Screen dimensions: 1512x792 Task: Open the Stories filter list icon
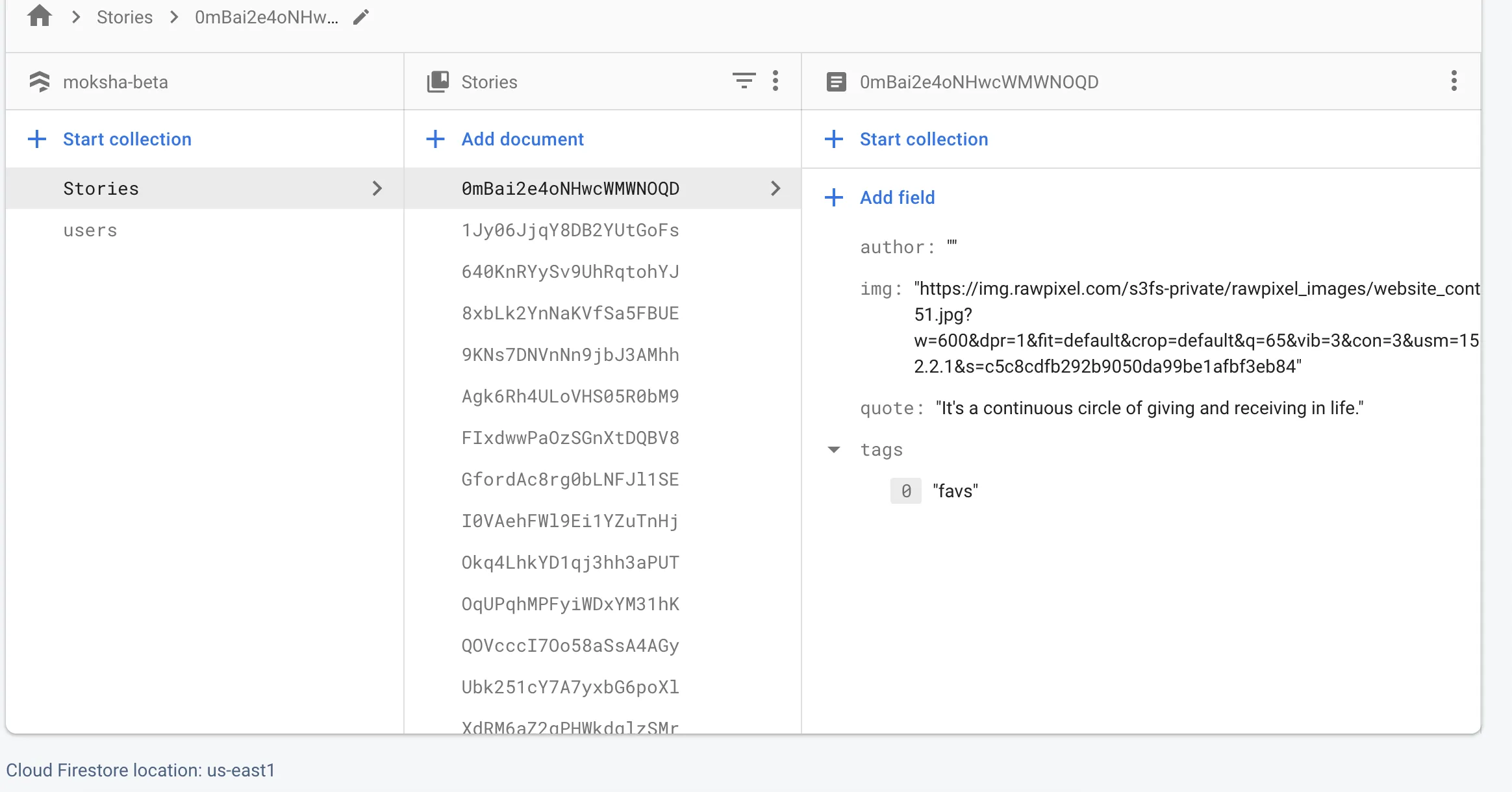744,81
